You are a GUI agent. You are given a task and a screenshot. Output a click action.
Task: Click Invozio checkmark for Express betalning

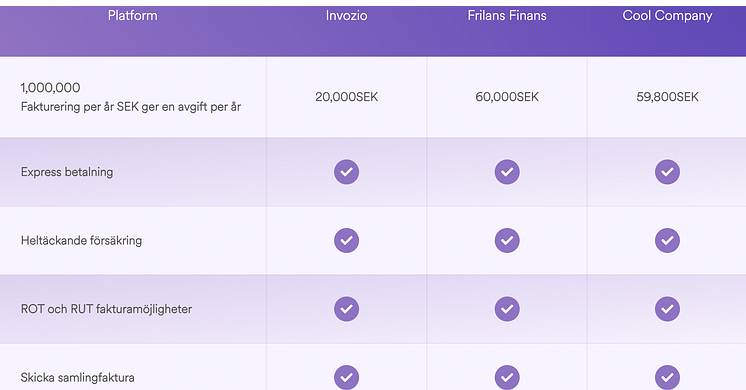click(x=346, y=172)
